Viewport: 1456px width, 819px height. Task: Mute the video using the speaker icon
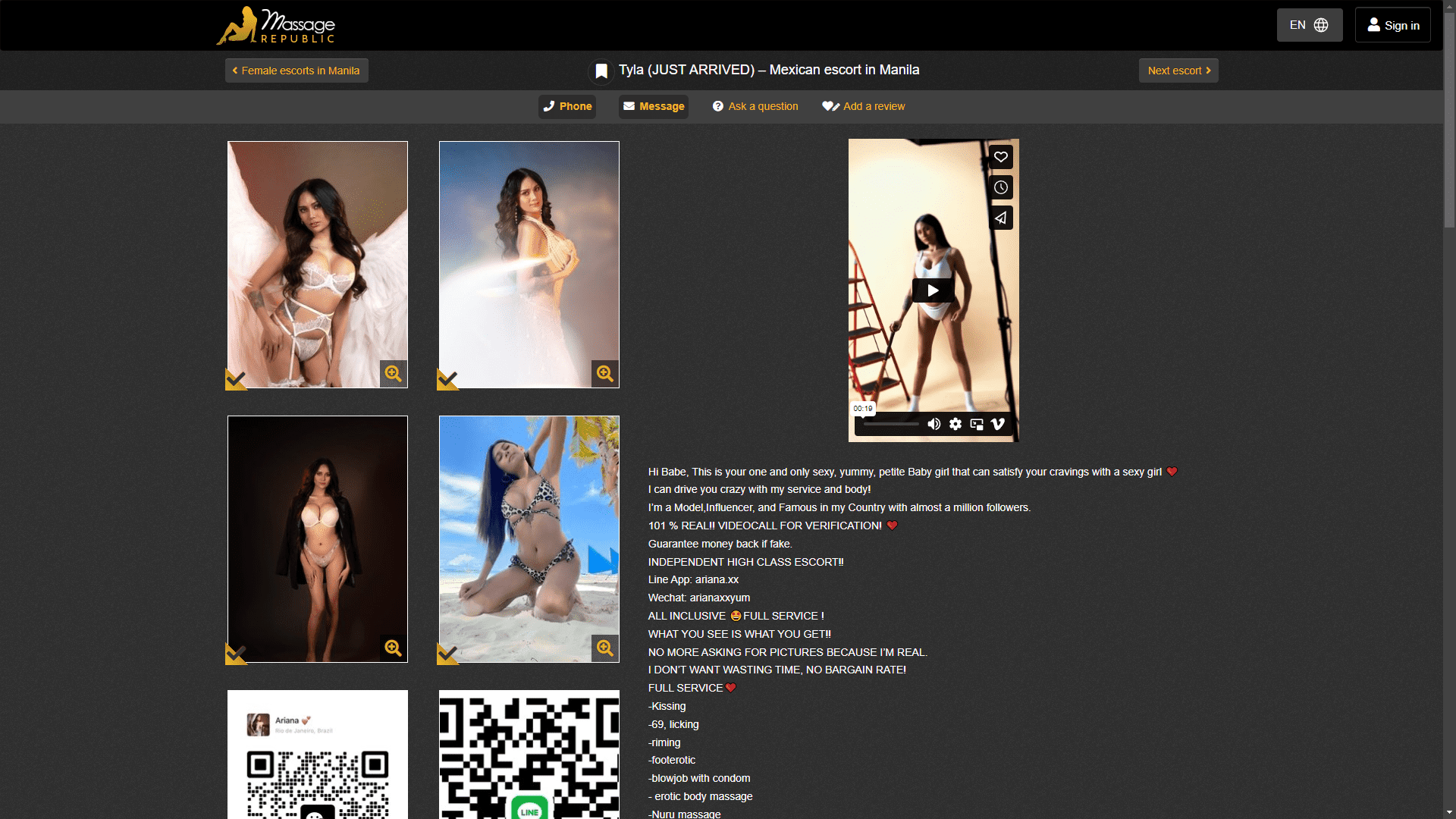tap(934, 424)
